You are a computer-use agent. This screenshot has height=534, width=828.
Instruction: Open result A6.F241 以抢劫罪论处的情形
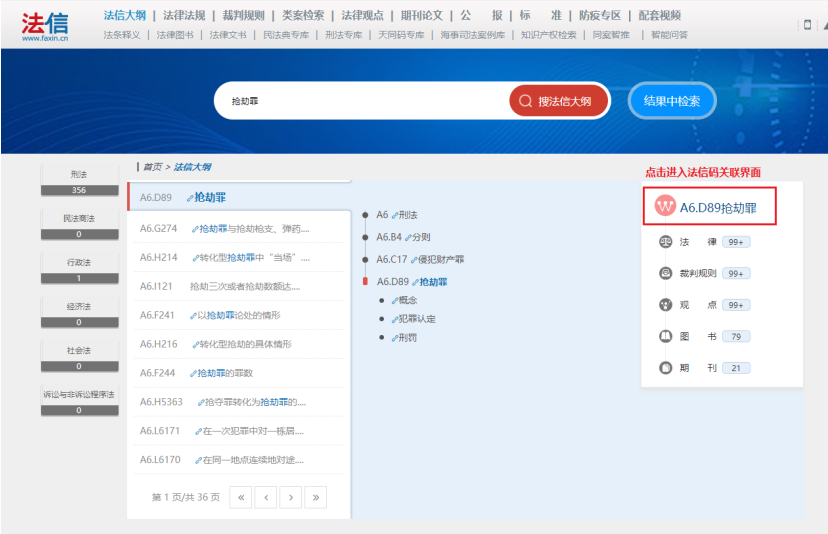point(239,315)
